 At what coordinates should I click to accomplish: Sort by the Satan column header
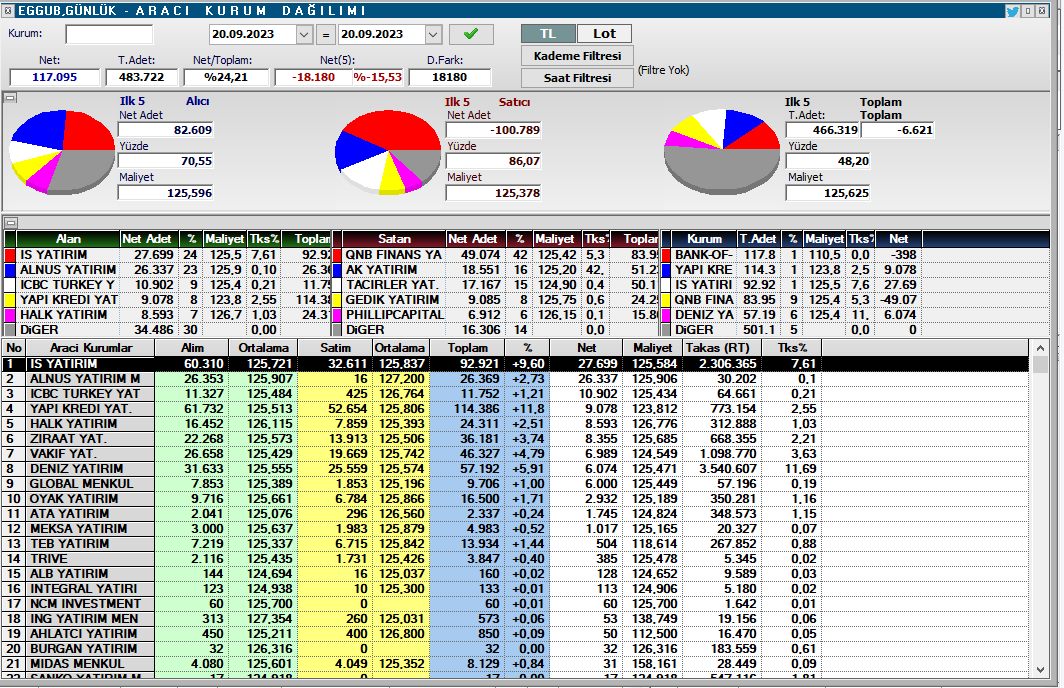click(394, 239)
